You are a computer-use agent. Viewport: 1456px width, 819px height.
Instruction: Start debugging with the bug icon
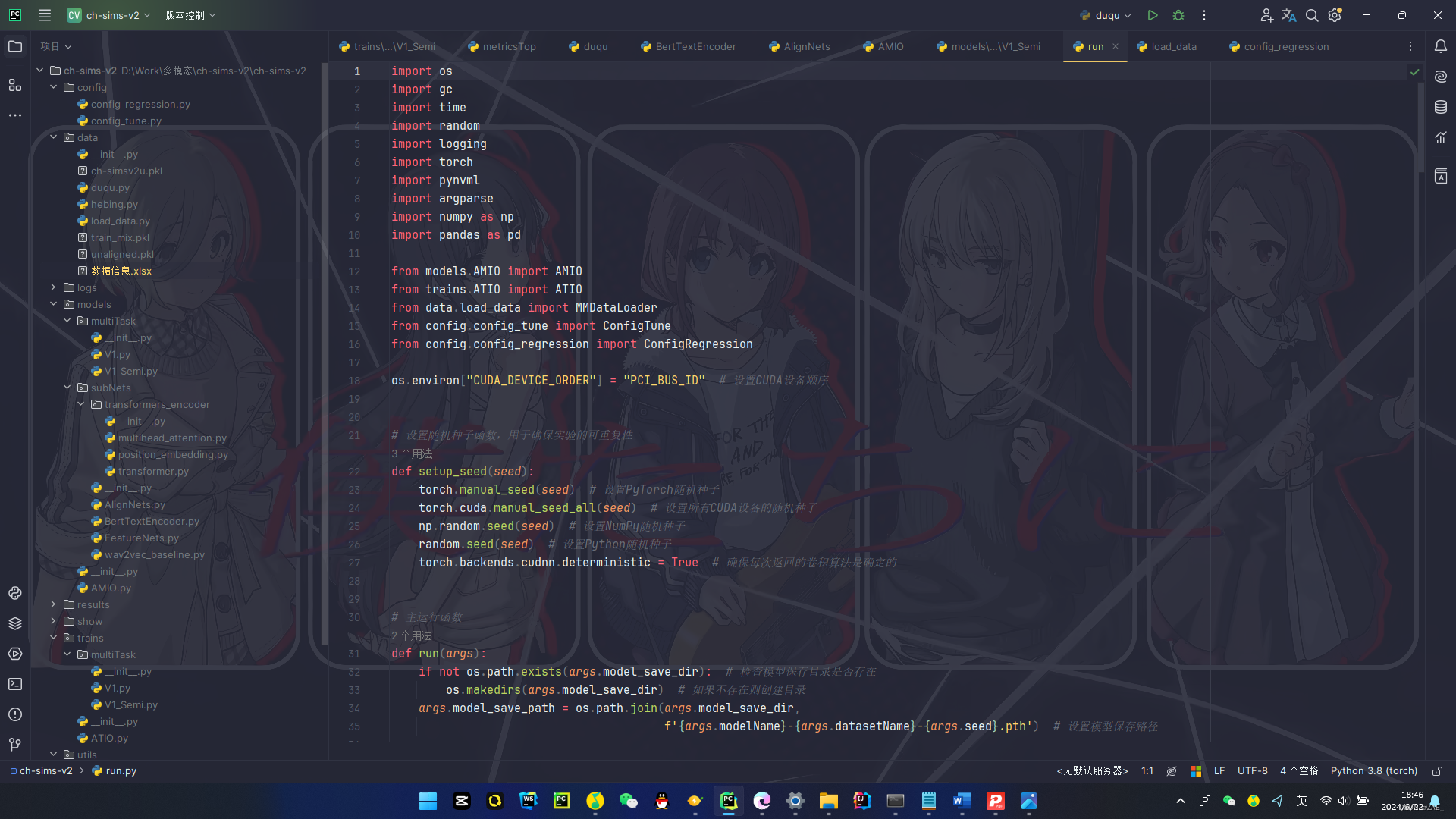1178,15
